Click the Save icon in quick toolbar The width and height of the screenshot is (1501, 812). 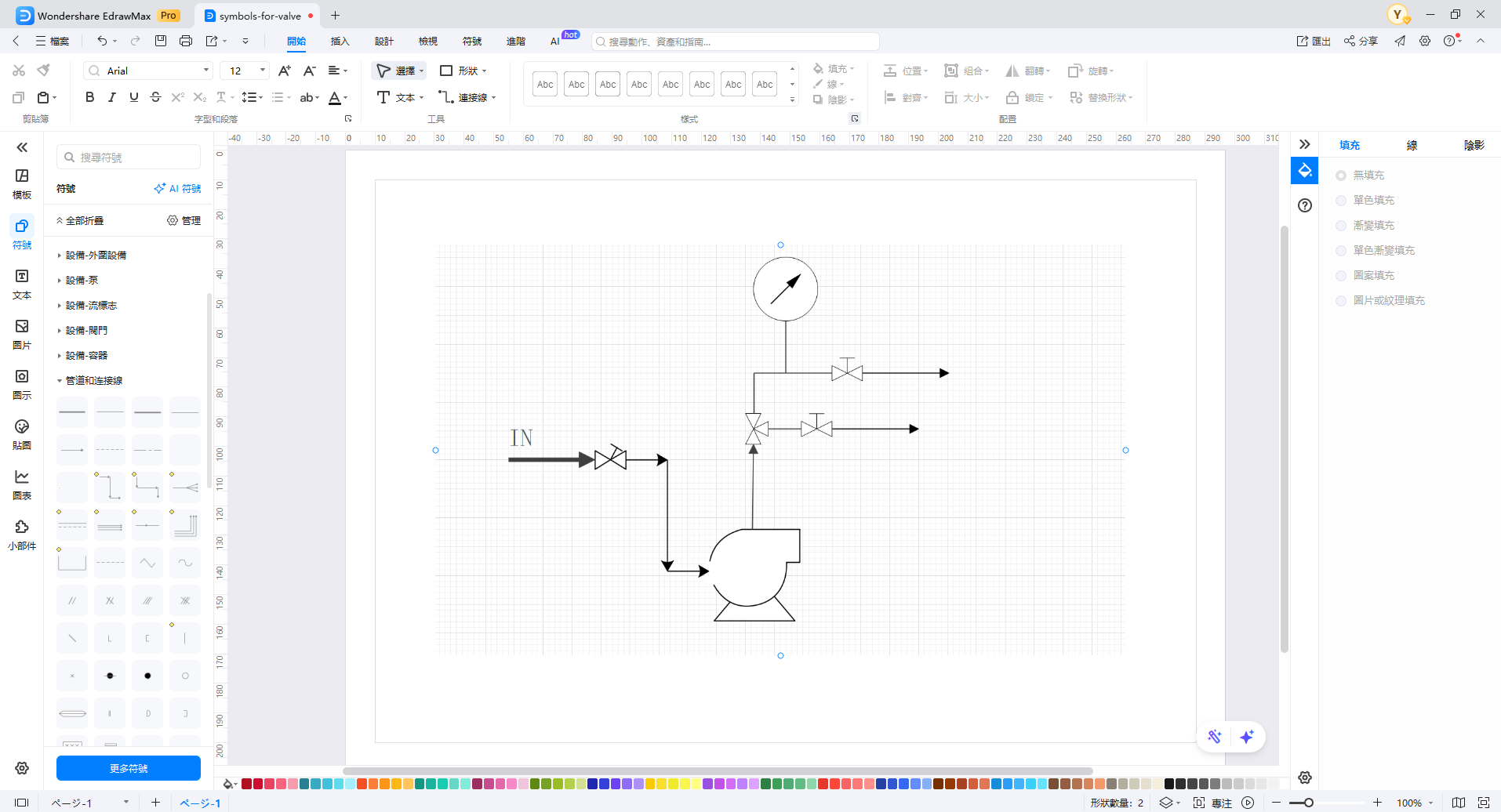click(x=161, y=41)
